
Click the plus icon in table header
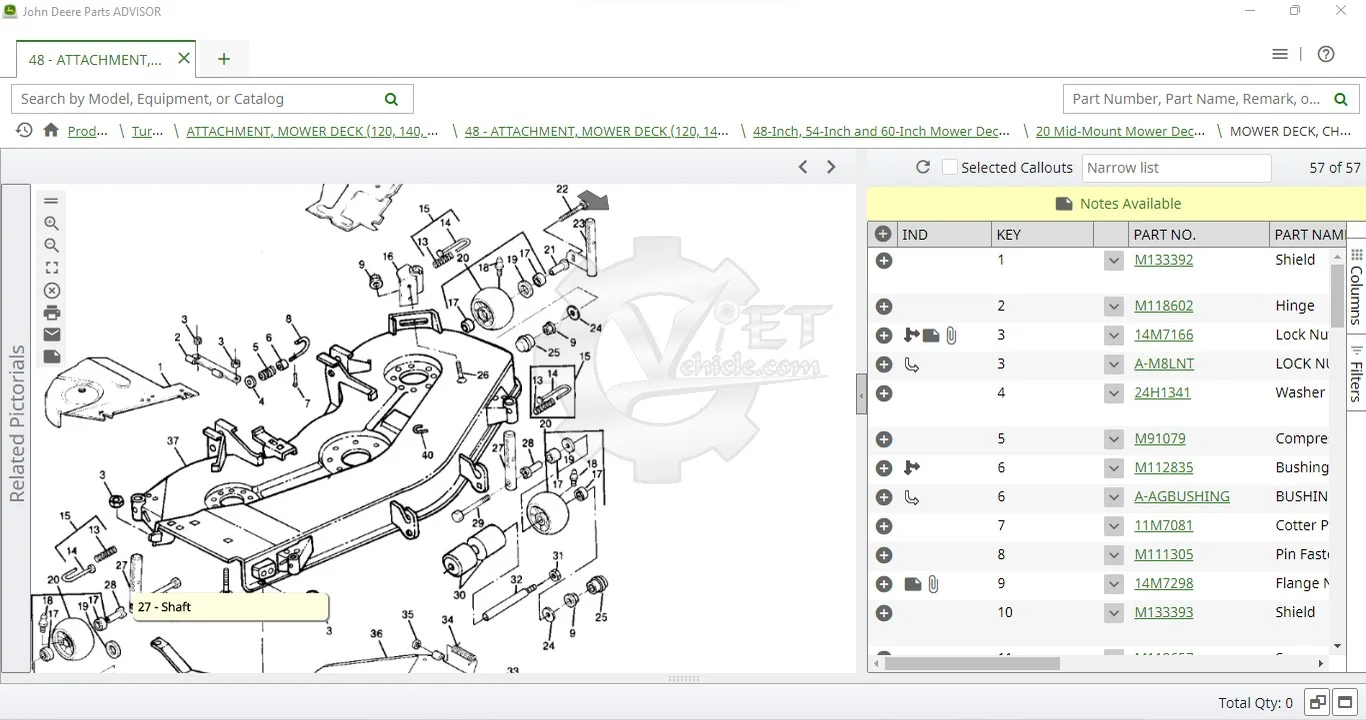click(883, 234)
